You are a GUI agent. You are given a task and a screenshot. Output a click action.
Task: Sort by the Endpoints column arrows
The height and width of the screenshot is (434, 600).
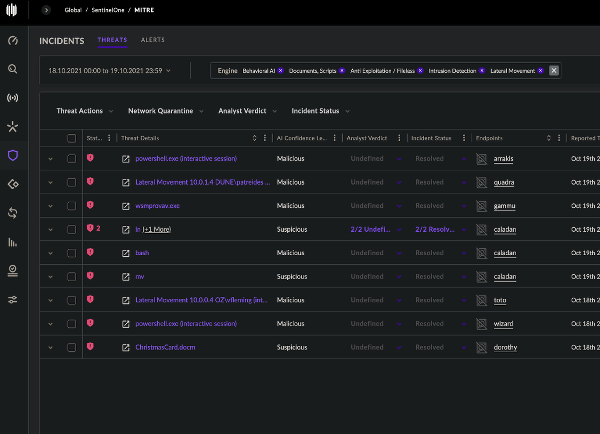(549, 138)
